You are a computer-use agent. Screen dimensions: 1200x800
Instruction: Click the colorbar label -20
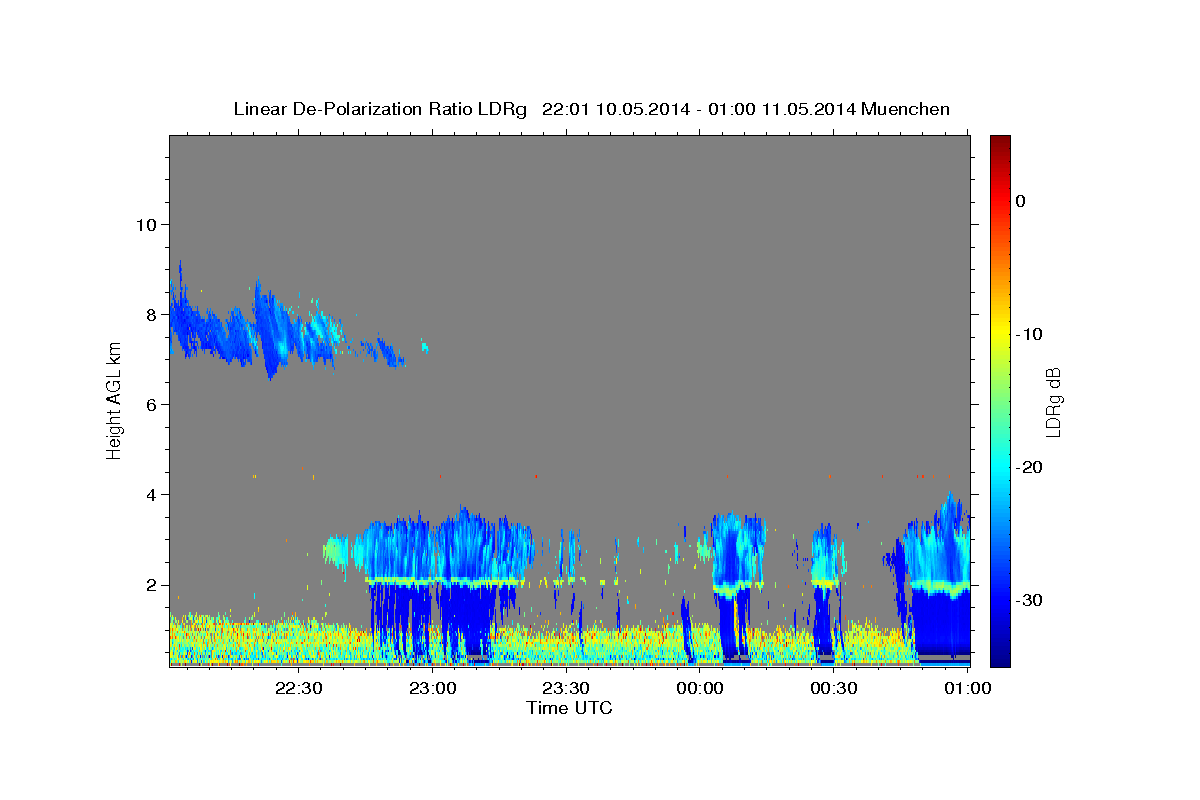tap(1030, 467)
